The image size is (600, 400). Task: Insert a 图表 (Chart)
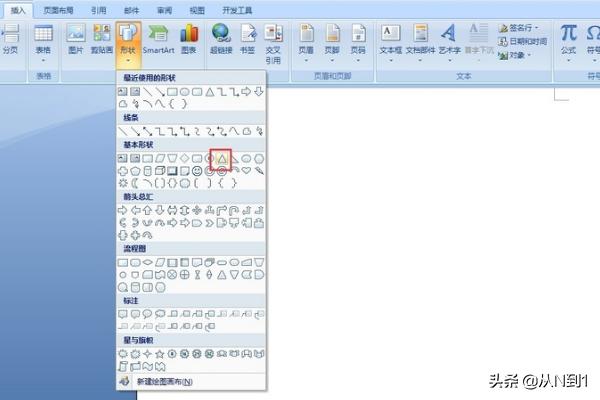coord(188,38)
